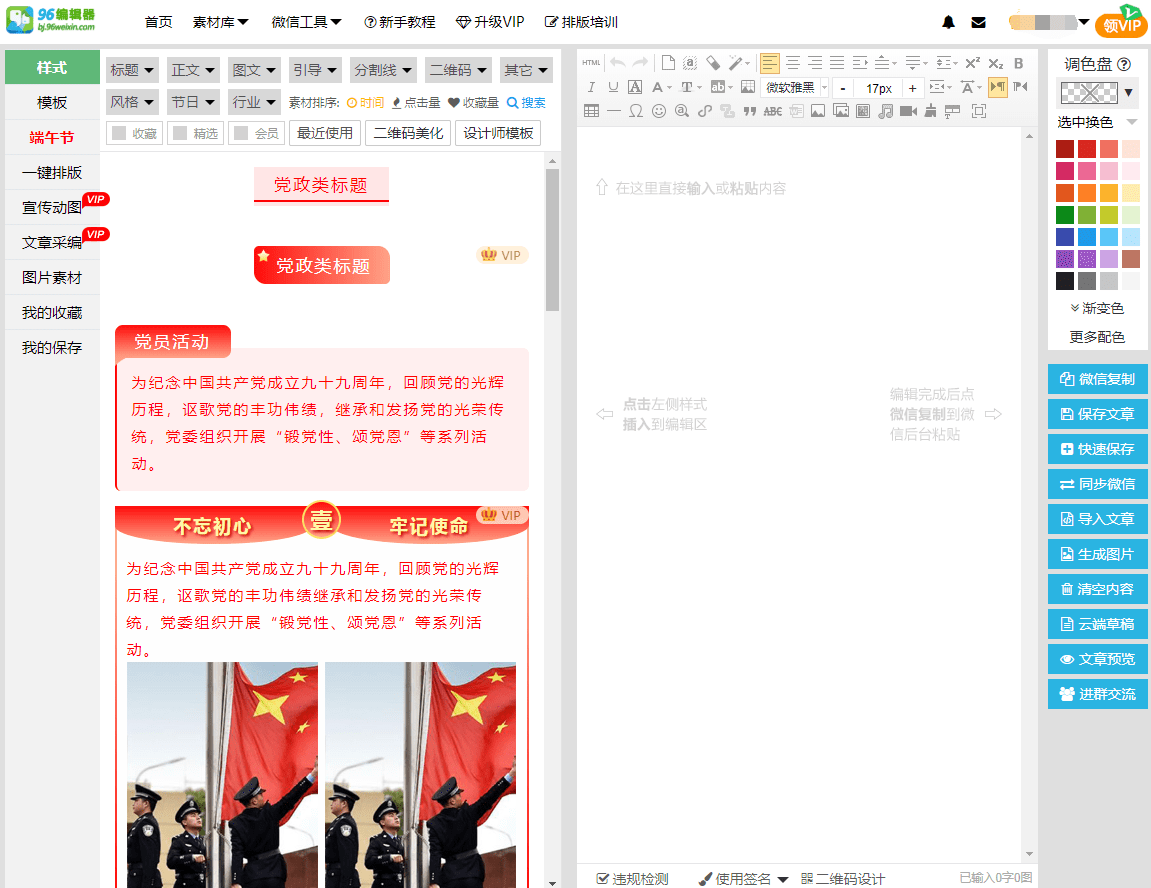Expand the 标题 style dropdown
The image size is (1151, 888).
click(133, 70)
